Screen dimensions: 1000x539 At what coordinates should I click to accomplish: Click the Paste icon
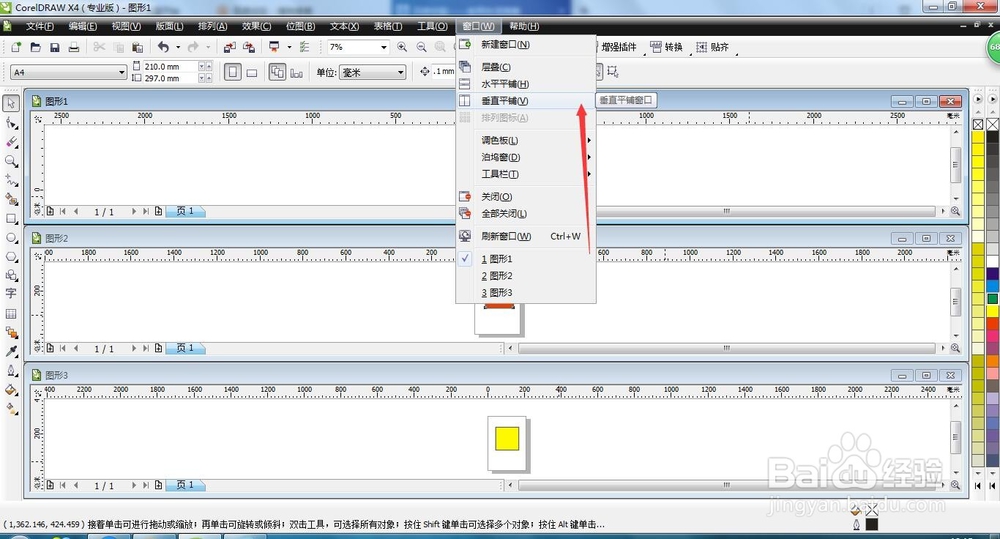[137, 47]
